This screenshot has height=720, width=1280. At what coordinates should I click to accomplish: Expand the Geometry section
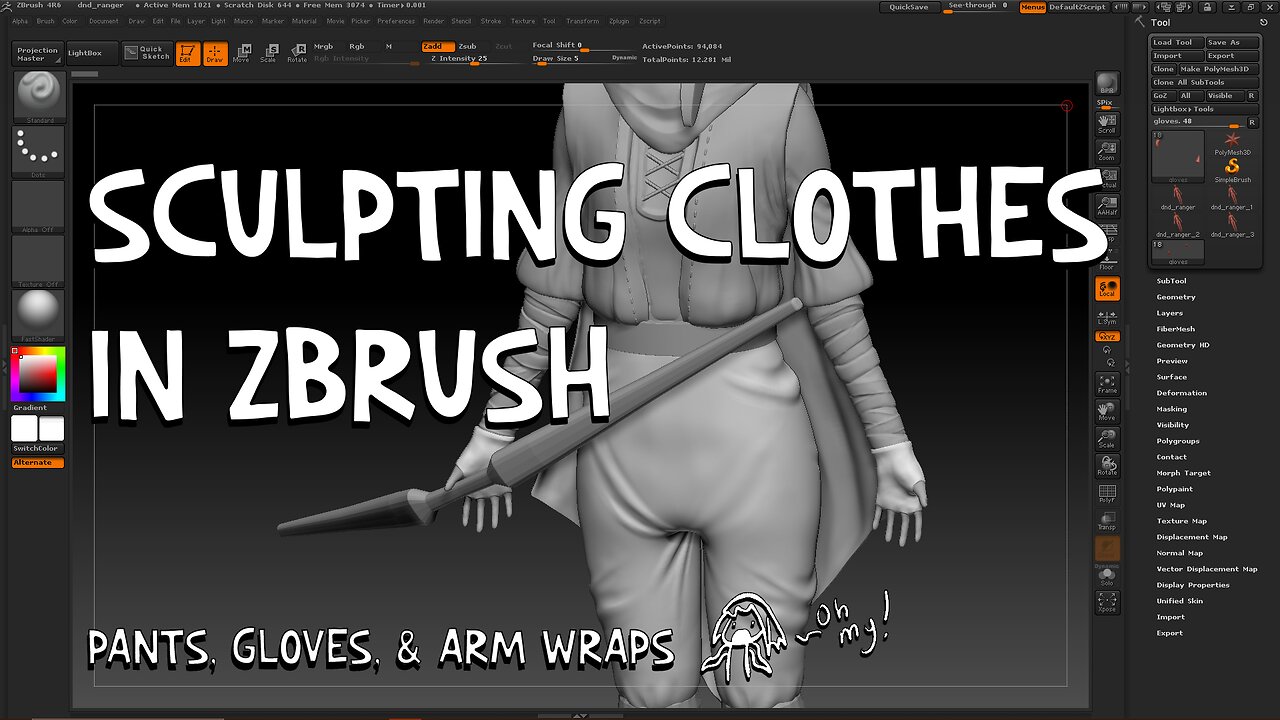click(1175, 297)
